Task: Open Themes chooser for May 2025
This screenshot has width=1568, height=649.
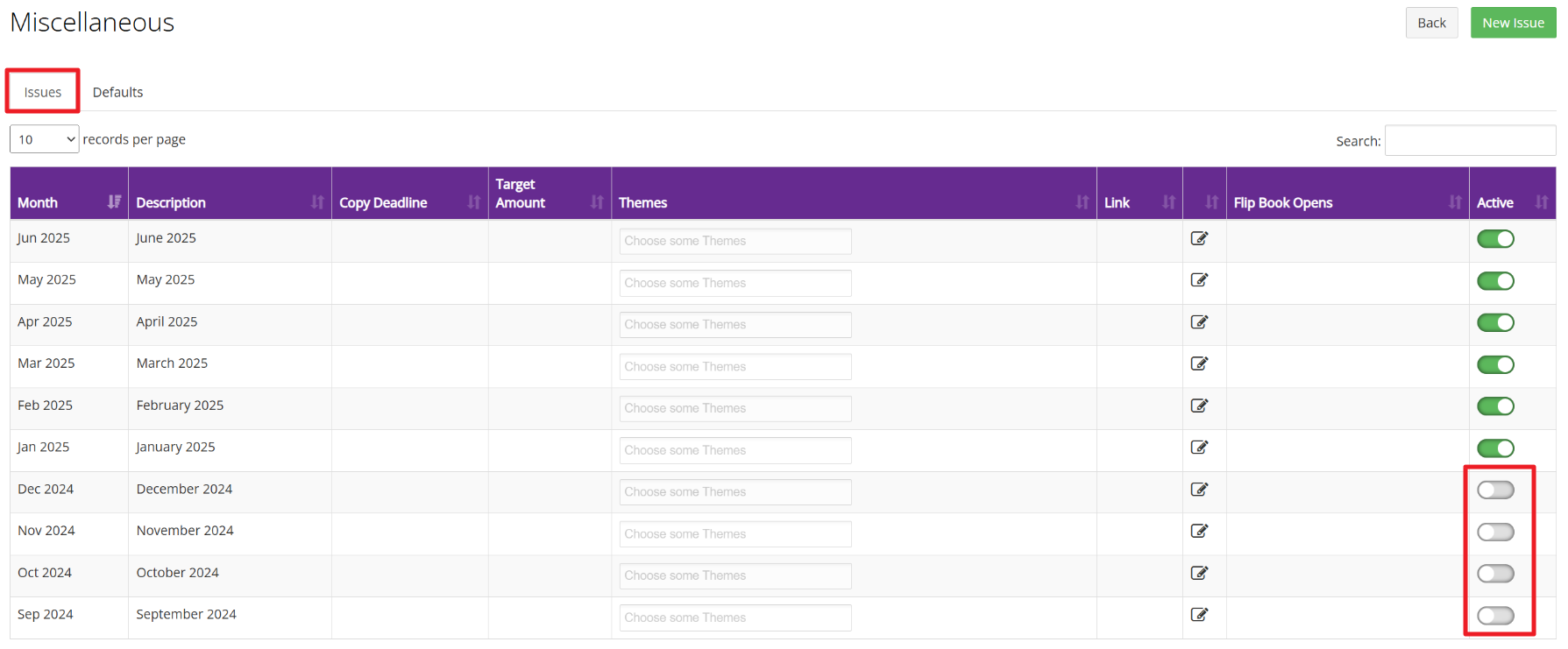Action: 735,283
